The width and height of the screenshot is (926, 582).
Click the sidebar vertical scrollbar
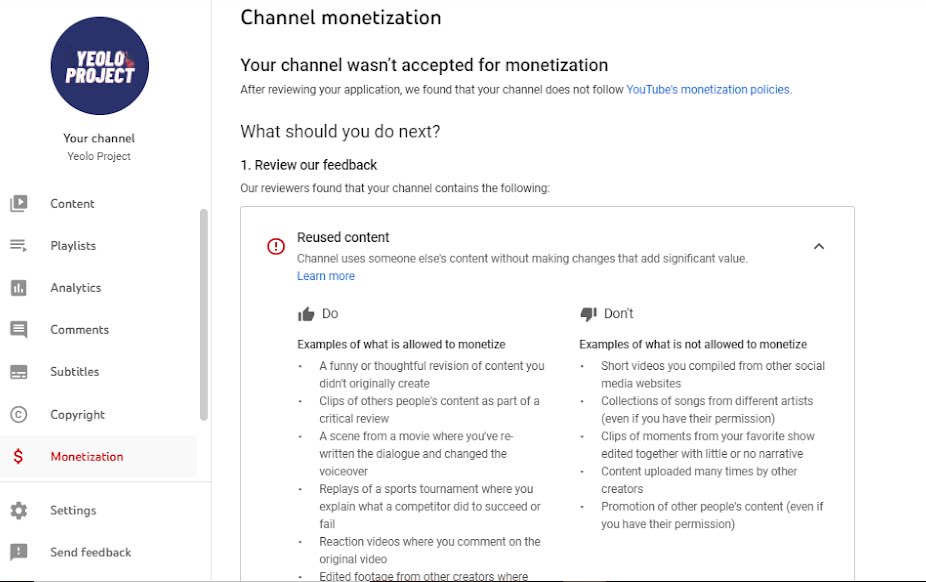(x=204, y=315)
